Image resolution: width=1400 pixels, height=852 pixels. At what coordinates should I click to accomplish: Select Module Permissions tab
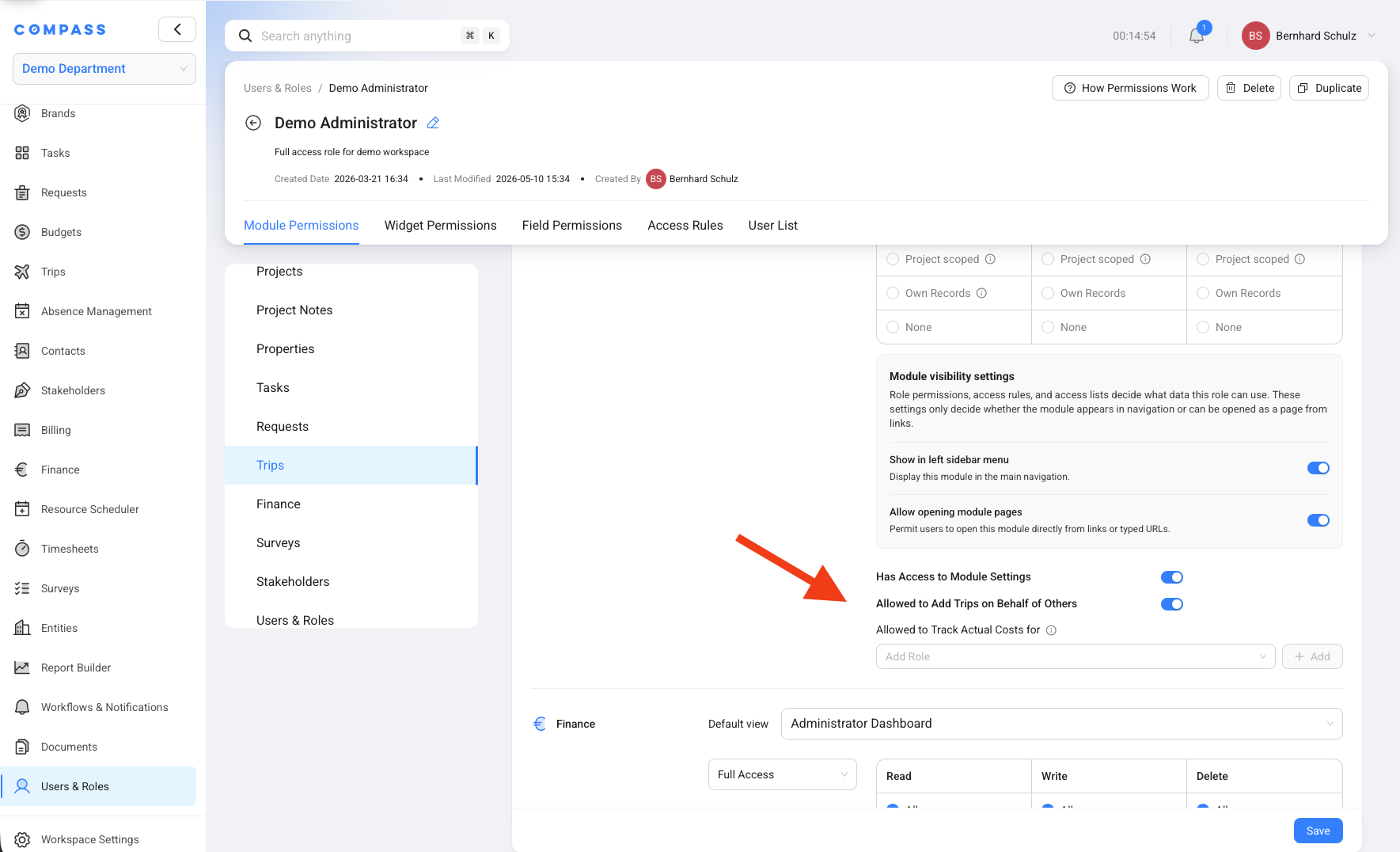[302, 226]
